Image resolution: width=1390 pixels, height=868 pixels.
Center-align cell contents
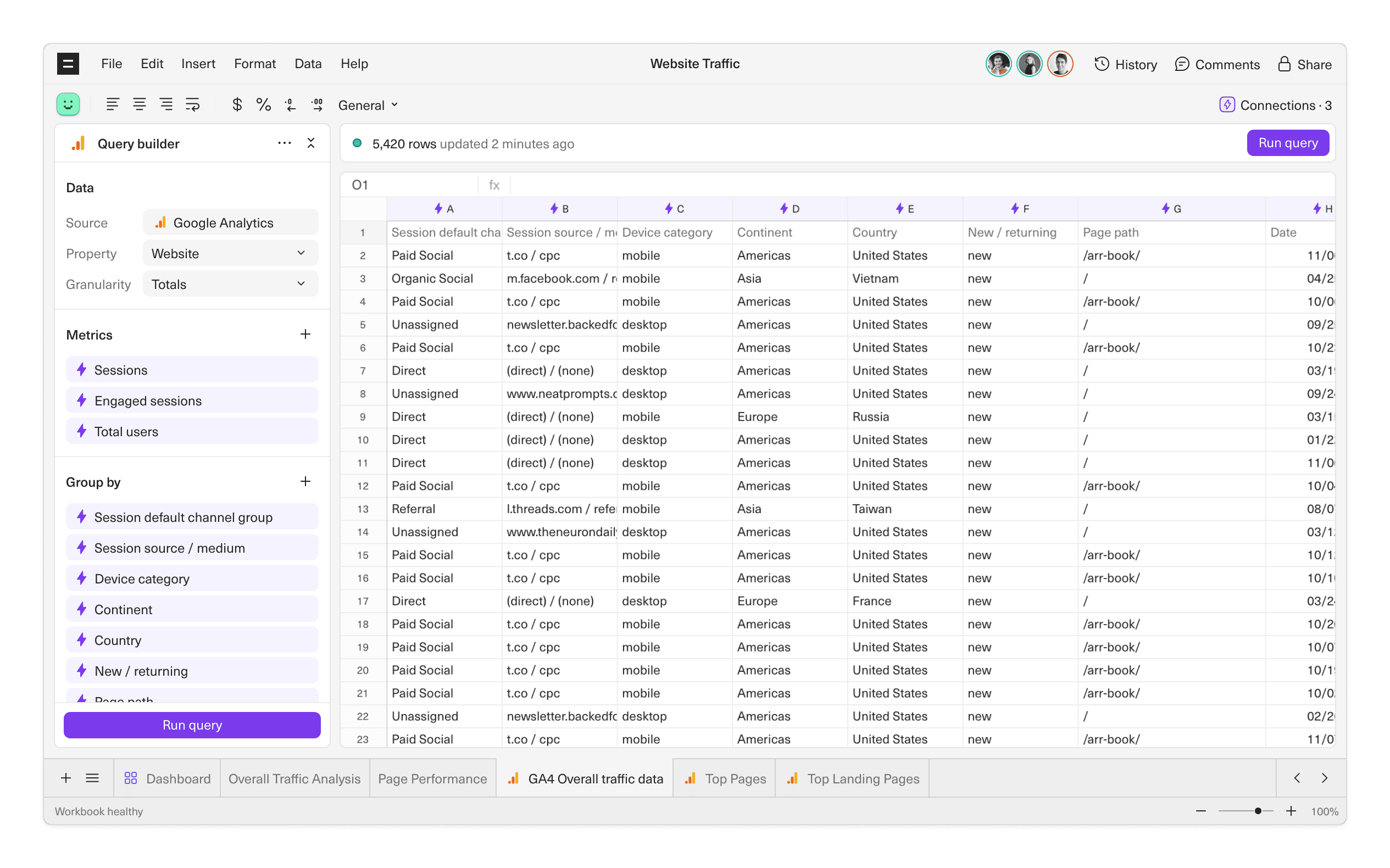click(x=140, y=104)
